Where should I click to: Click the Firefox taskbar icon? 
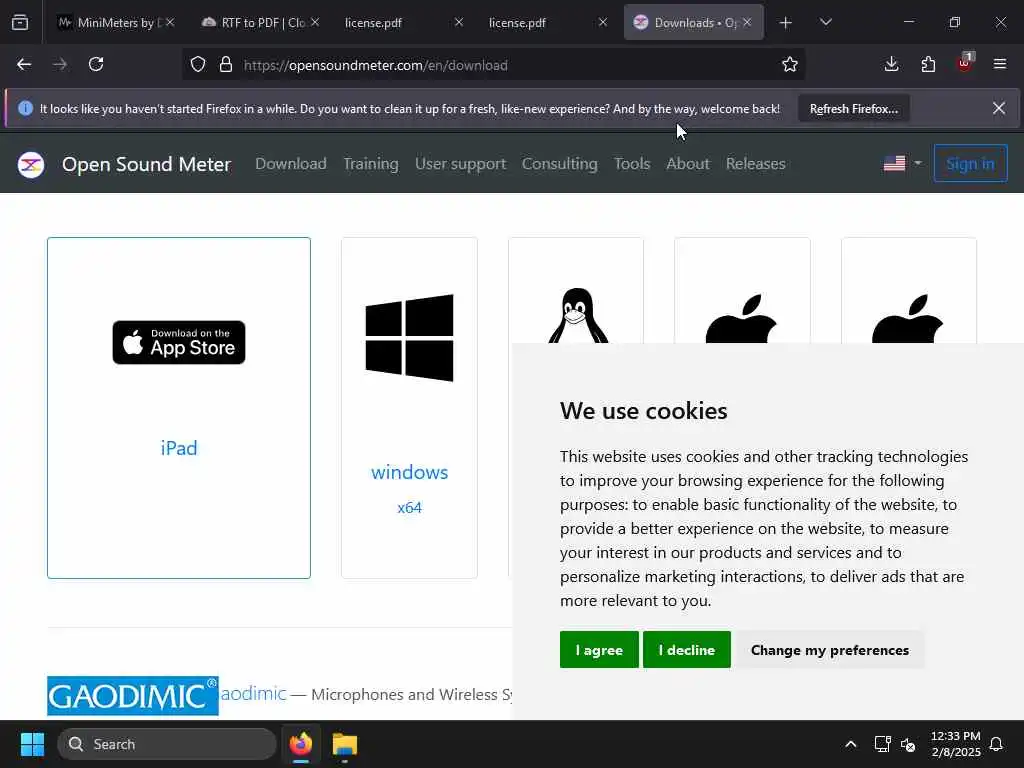(300, 744)
